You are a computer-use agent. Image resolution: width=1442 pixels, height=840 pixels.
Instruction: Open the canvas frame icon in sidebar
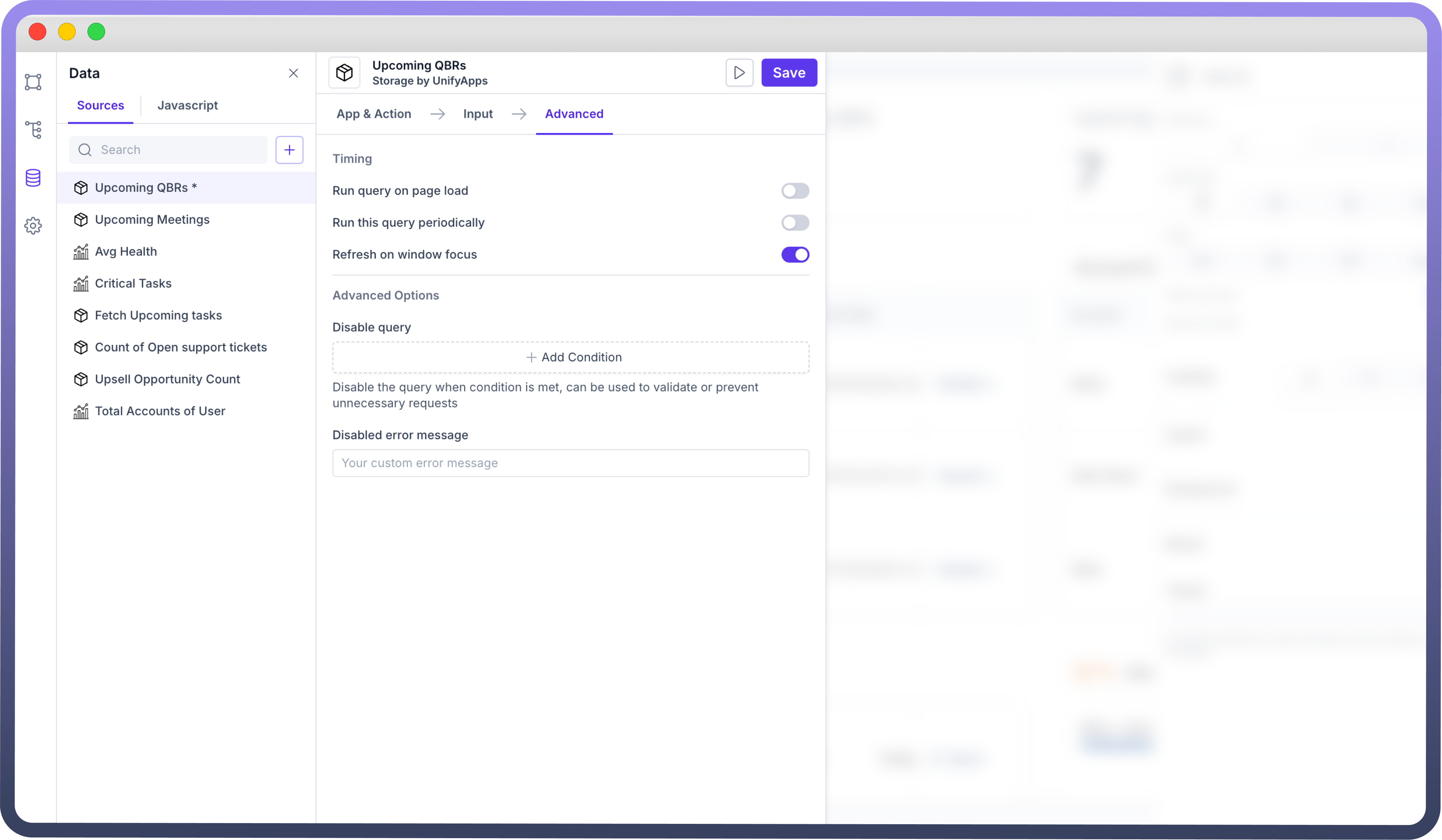(33, 82)
